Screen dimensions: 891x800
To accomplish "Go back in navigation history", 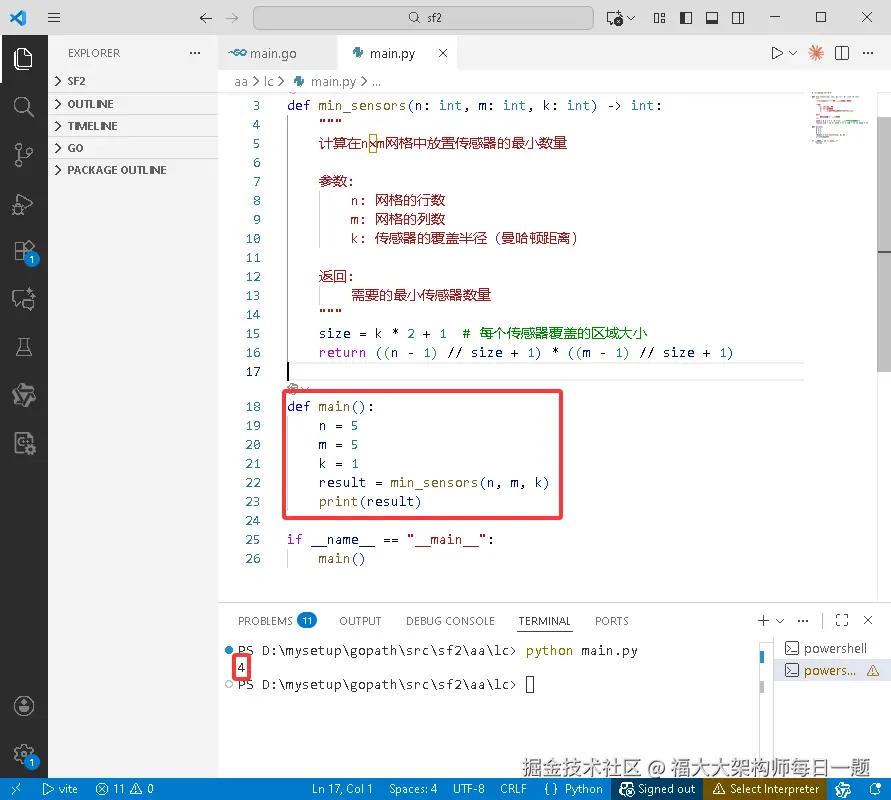I will point(206,18).
